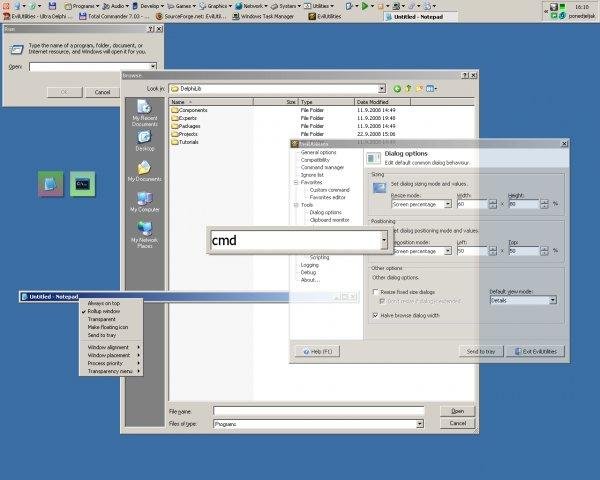
Task: Select Desktop in the Browse places bar
Action: tap(145, 141)
